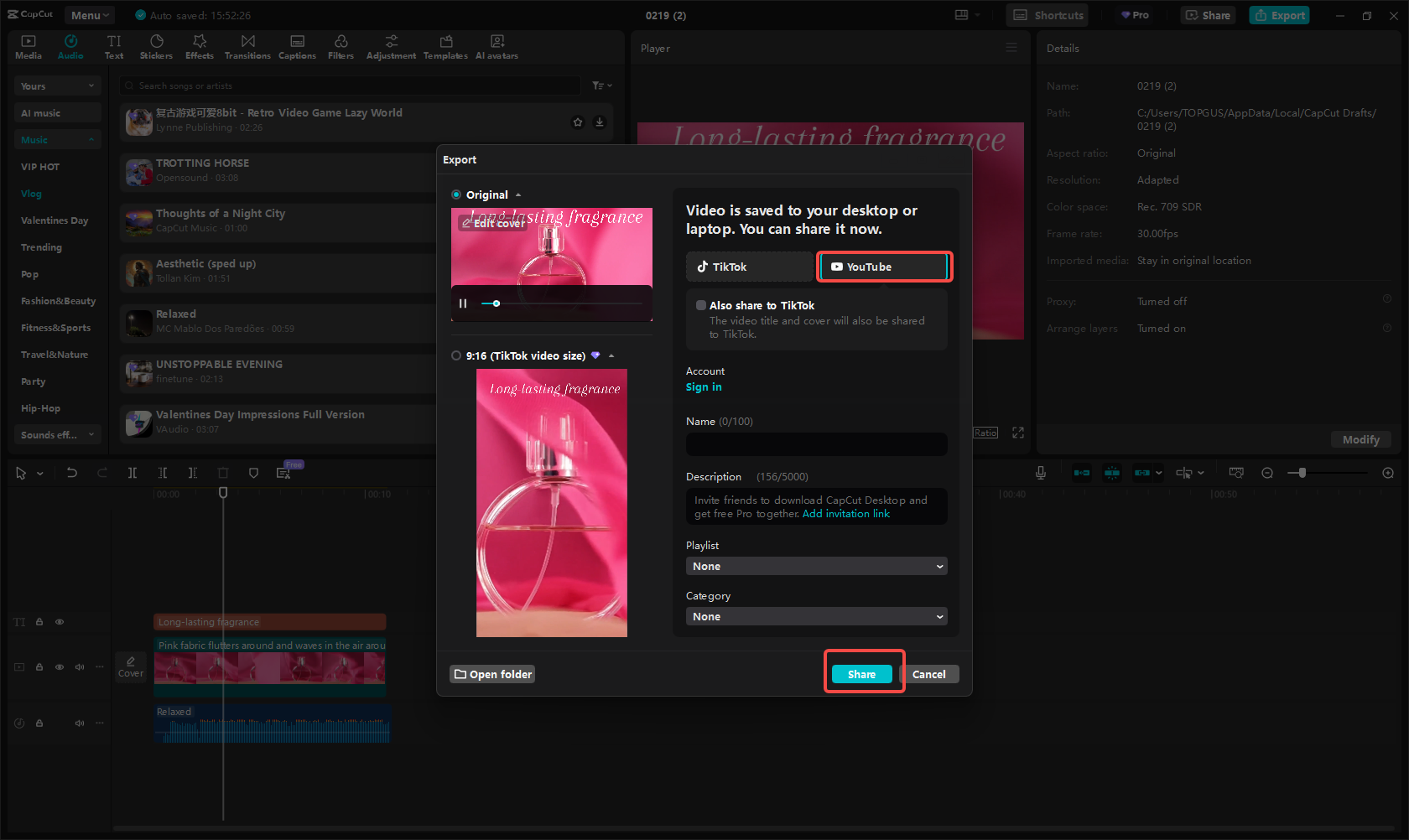Open the Media tab
The width and height of the screenshot is (1409, 840).
tap(29, 47)
